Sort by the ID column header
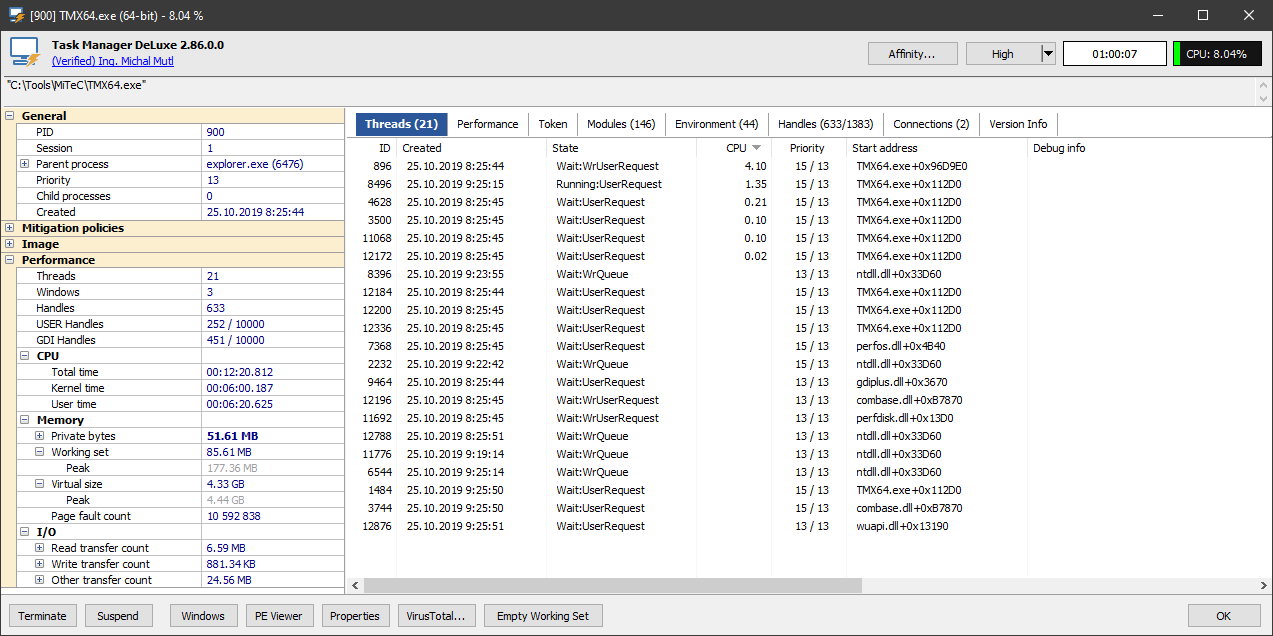This screenshot has width=1273, height=636. 372,148
